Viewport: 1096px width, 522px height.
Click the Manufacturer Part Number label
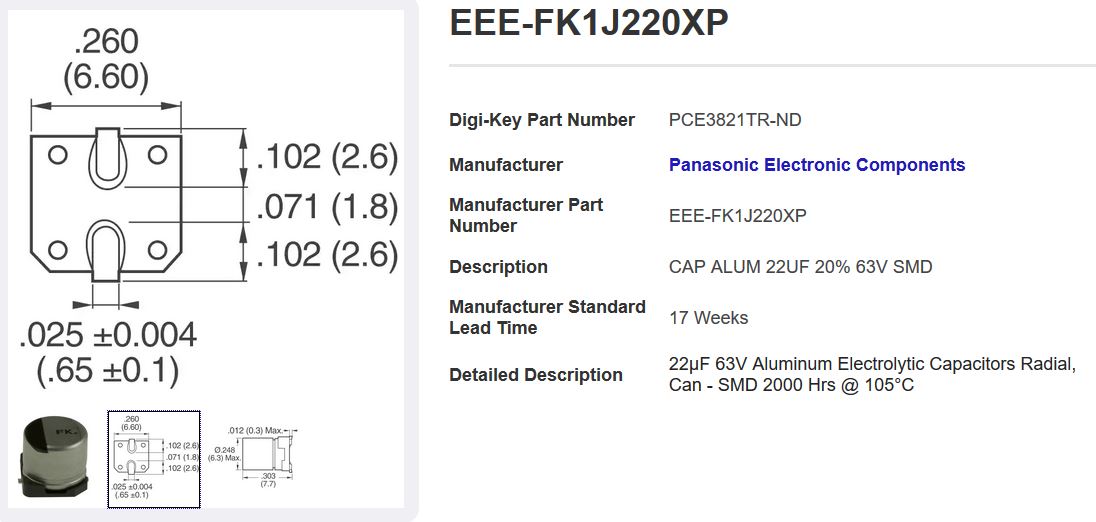click(x=526, y=215)
